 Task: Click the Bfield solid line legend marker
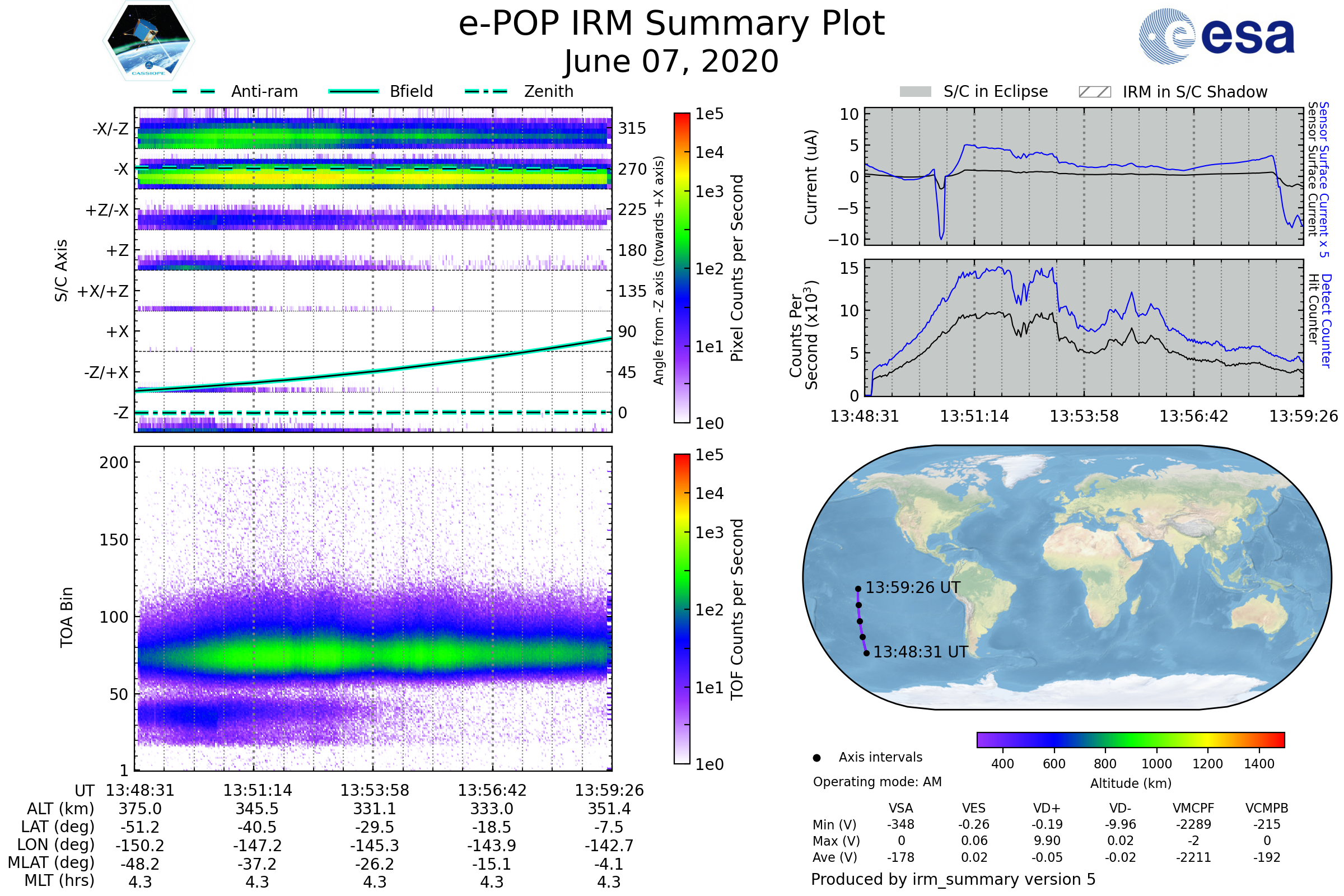point(353,91)
